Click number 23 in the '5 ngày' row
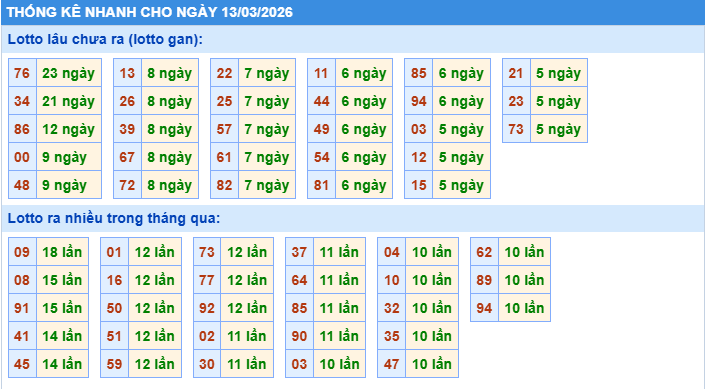This screenshot has height=389, width=707. click(x=516, y=101)
